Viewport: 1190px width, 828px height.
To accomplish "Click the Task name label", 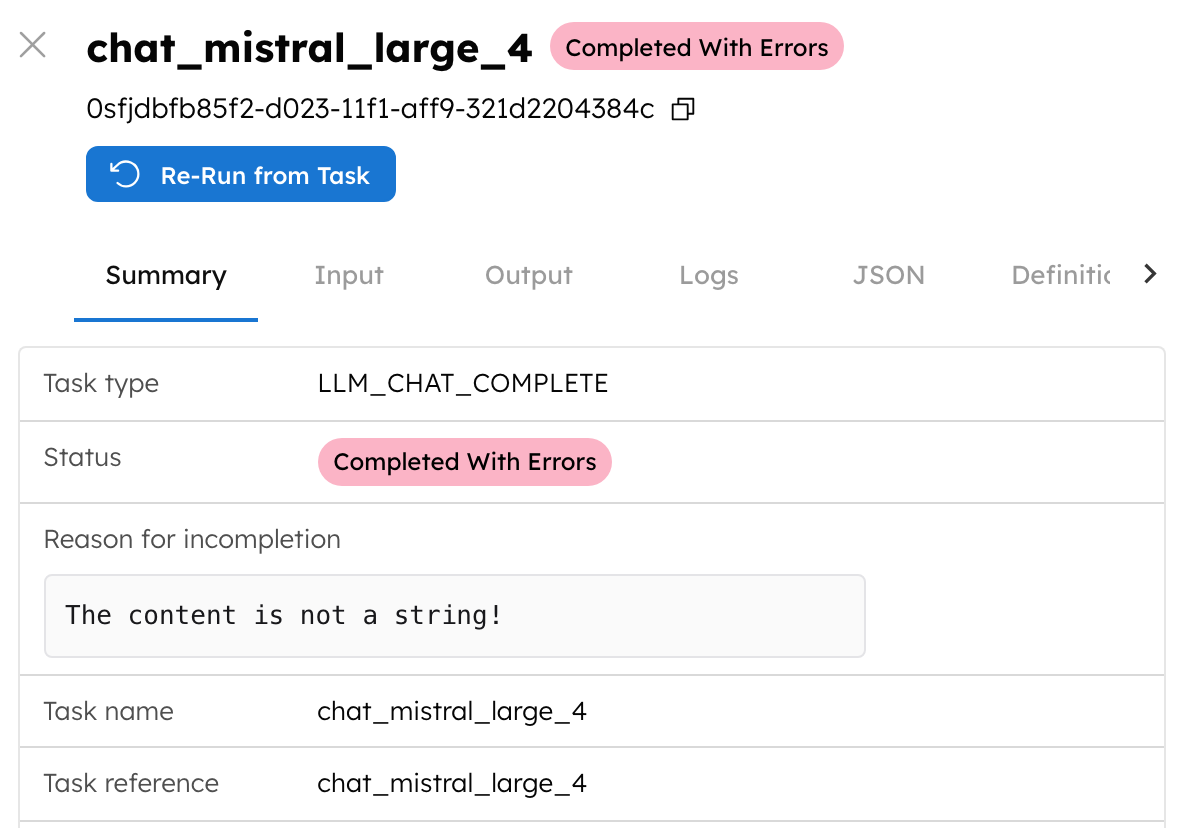I will coord(109,712).
